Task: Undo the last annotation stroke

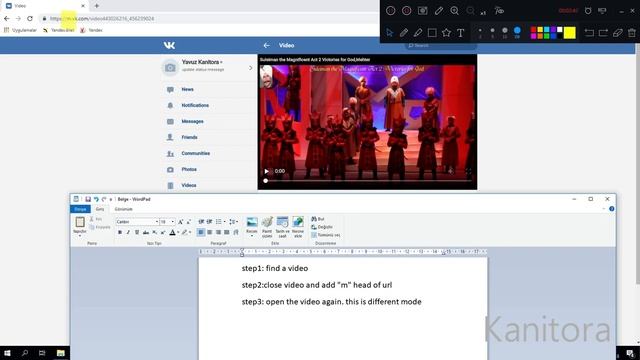Action: pos(589,33)
